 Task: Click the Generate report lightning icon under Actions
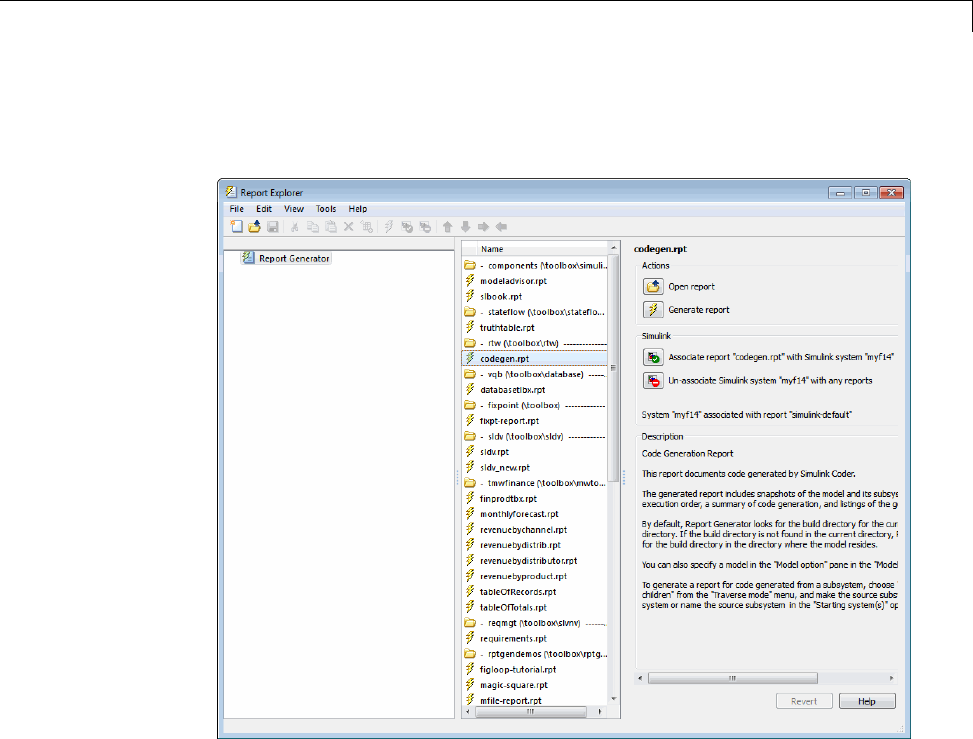coord(653,309)
